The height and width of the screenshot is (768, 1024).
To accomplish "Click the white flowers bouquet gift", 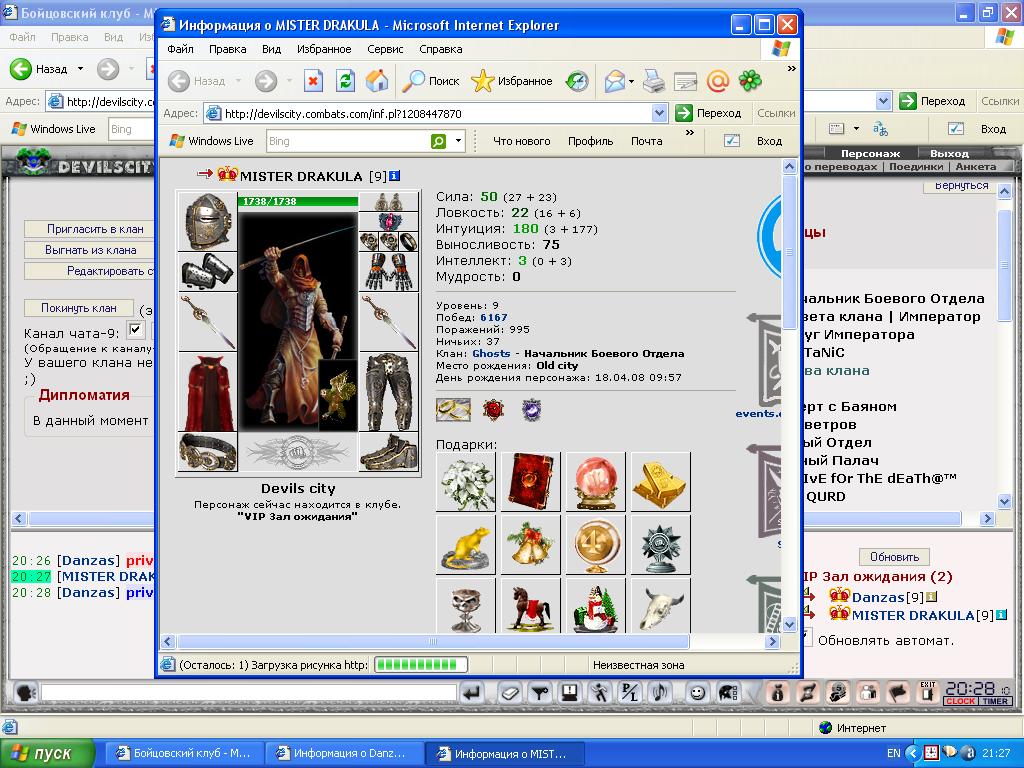I will click(x=466, y=482).
